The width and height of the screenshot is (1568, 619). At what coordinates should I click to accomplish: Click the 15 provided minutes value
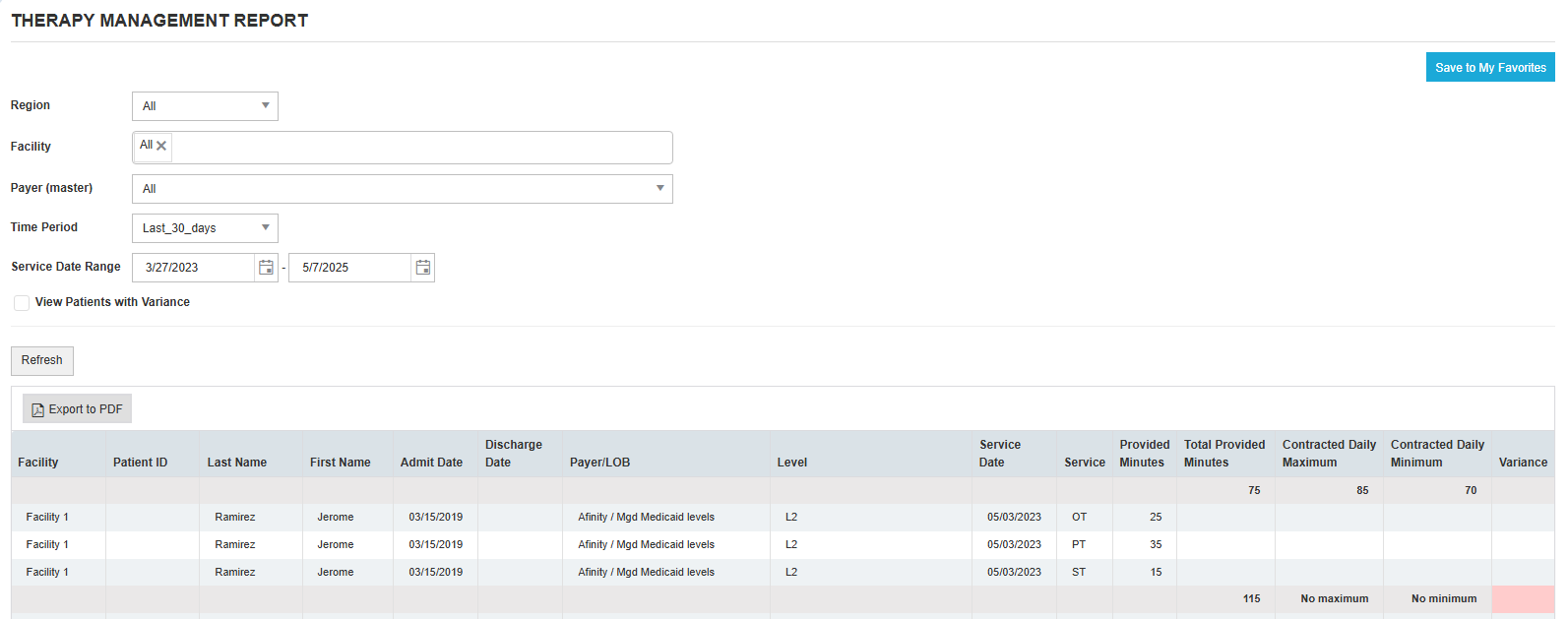click(1156, 572)
